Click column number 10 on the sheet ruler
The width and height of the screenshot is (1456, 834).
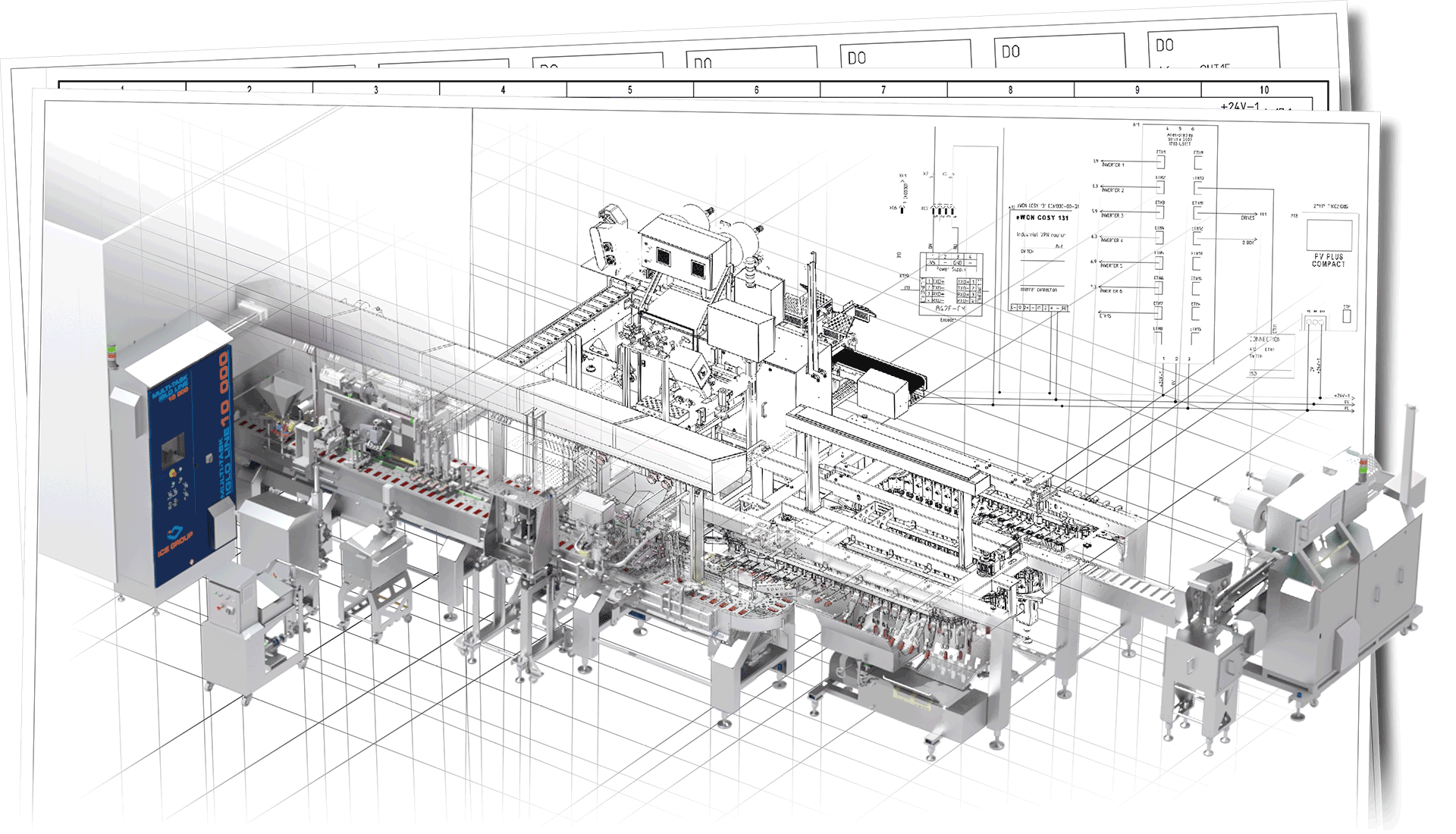click(x=1264, y=90)
